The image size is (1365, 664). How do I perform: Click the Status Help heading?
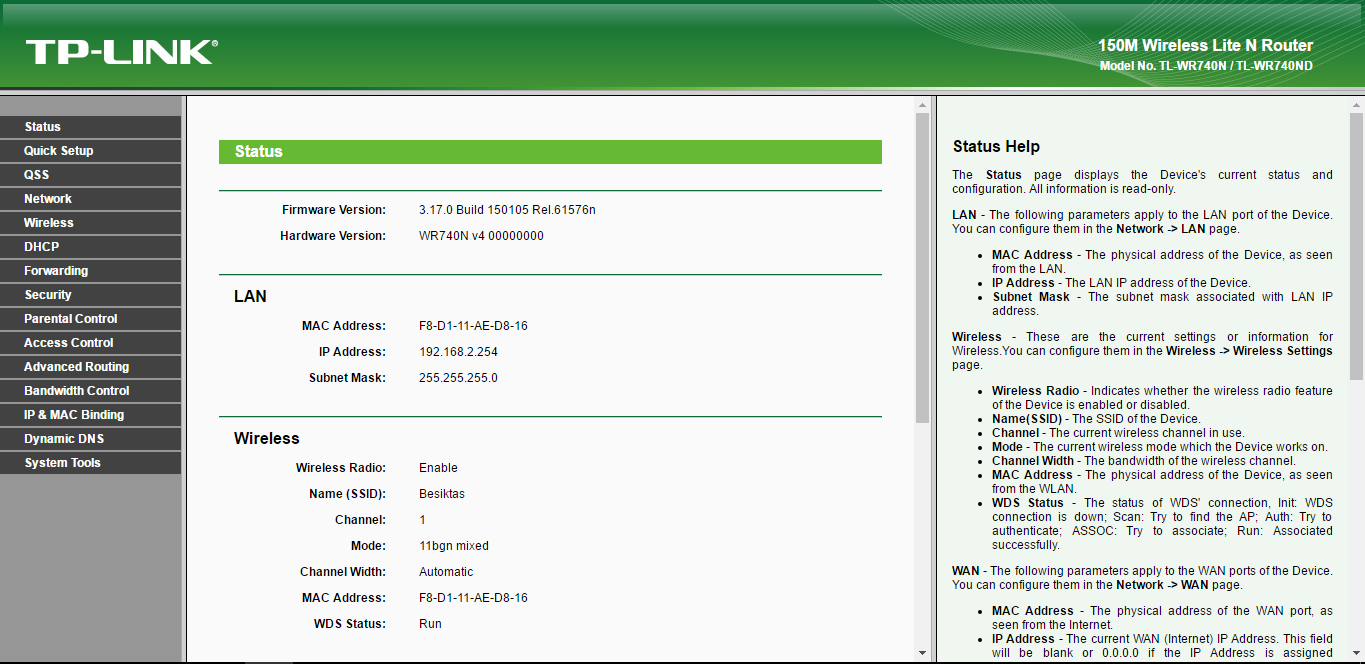tap(996, 146)
